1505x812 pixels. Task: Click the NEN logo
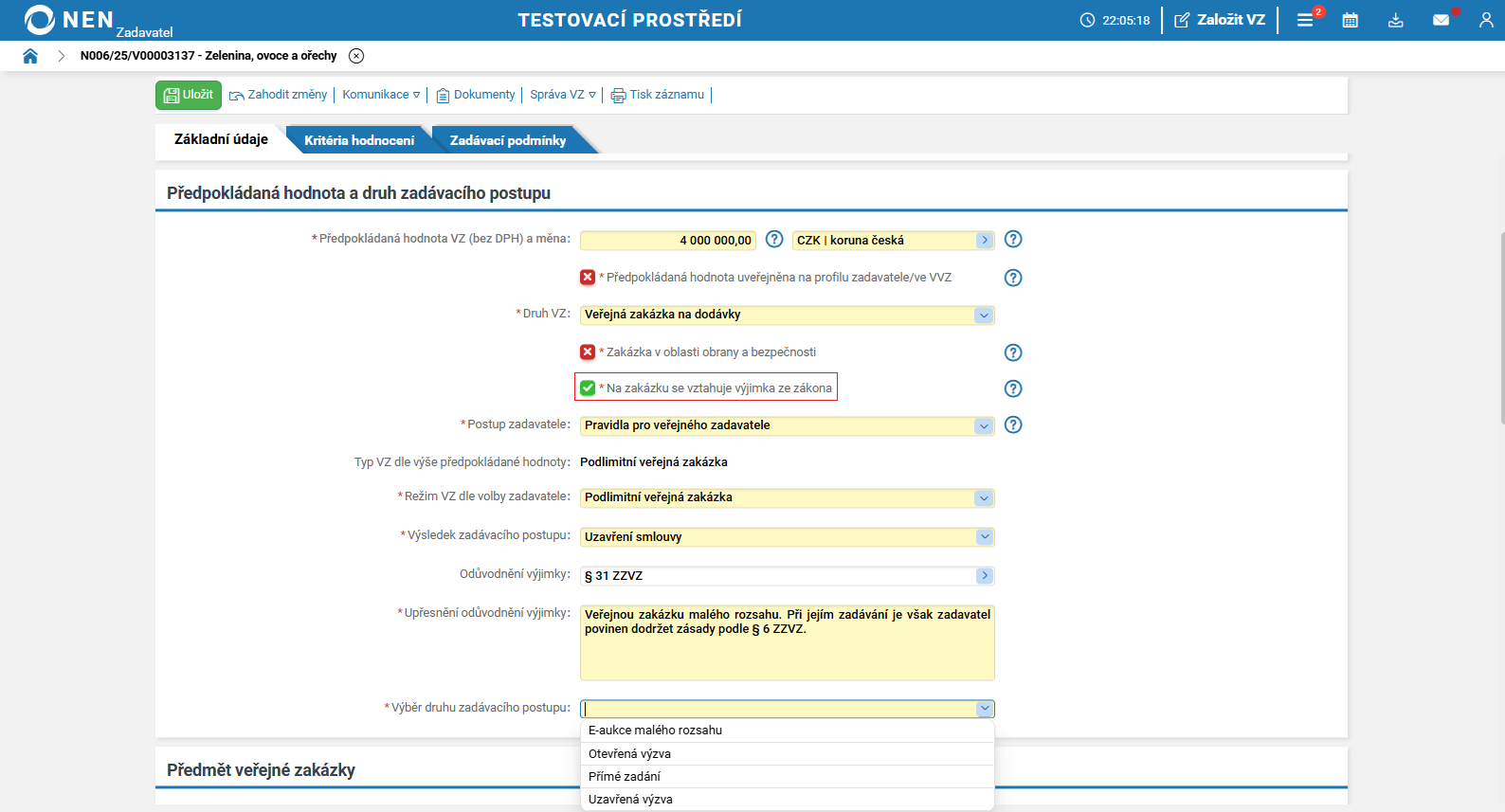(69, 20)
